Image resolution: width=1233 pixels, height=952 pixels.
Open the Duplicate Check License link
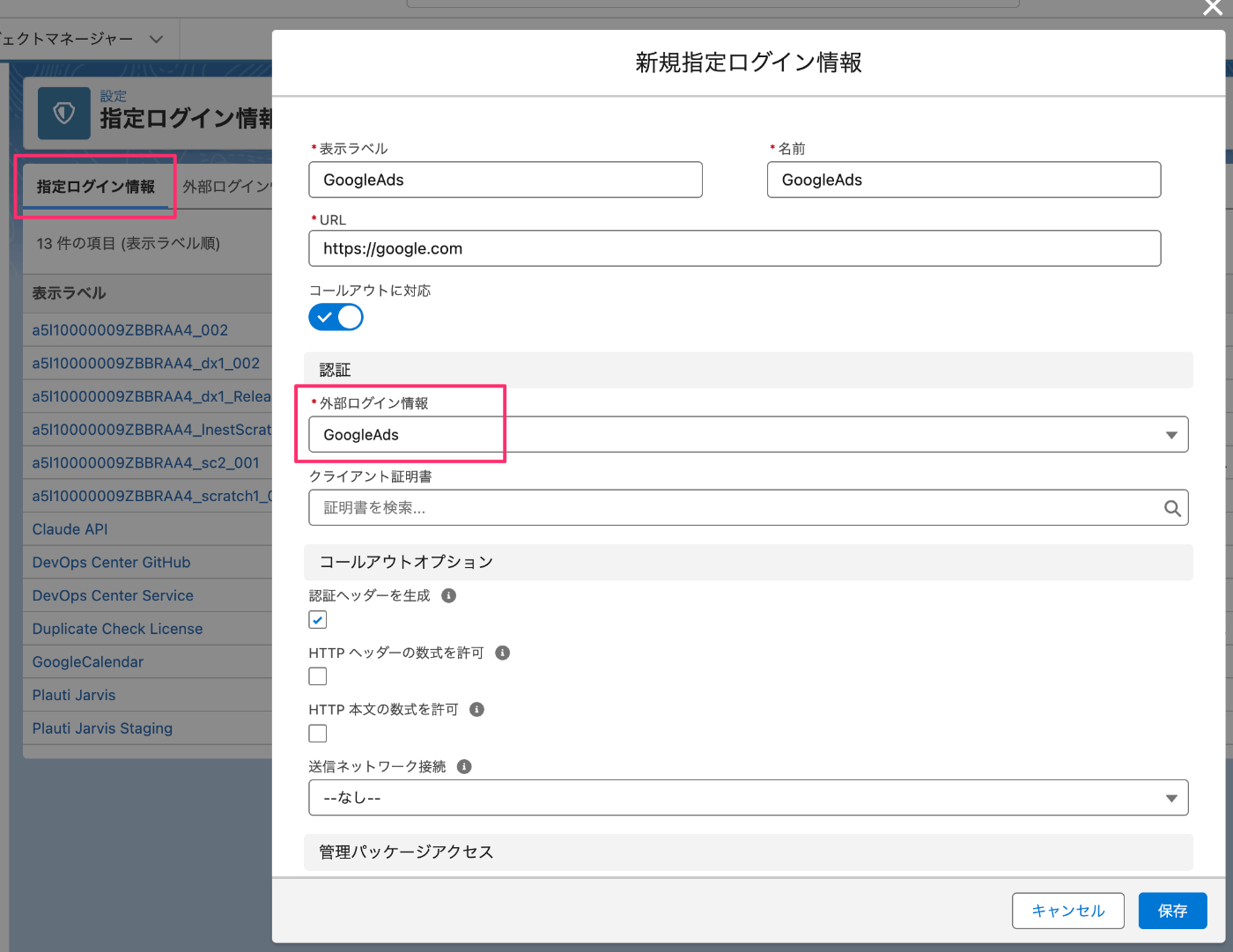pos(118,629)
